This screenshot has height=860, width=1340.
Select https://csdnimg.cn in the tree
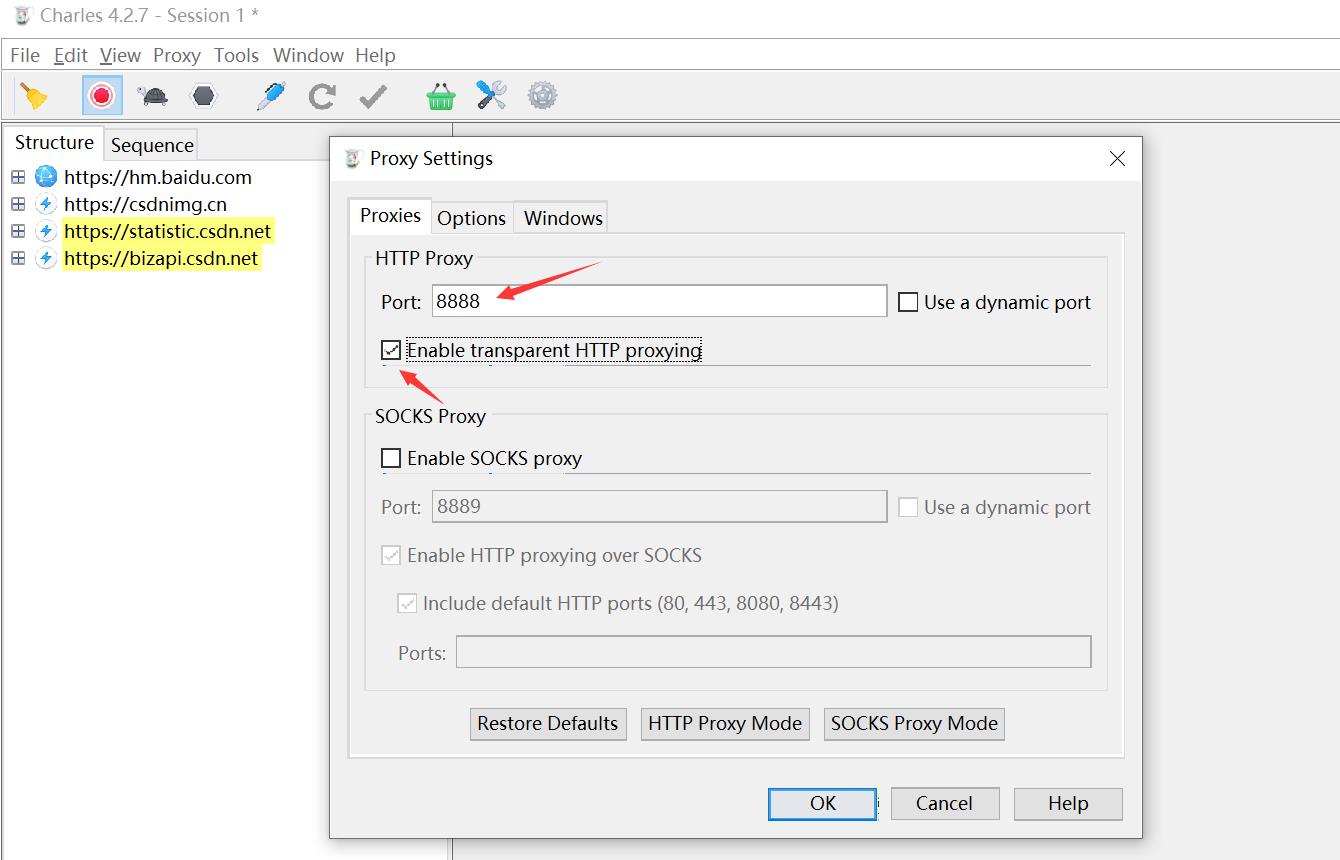145,204
